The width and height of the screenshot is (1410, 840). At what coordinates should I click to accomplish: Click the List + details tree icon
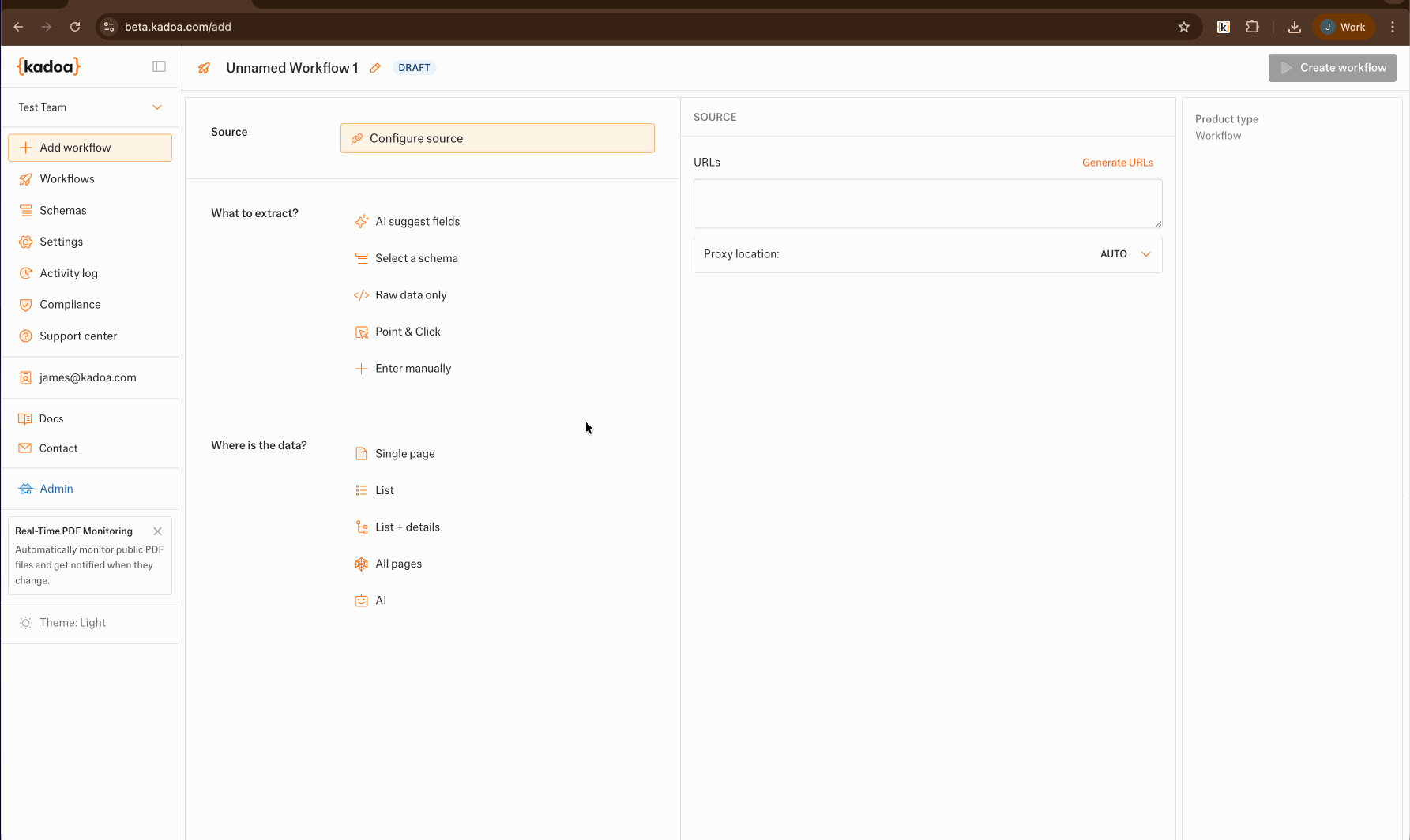[x=361, y=527]
